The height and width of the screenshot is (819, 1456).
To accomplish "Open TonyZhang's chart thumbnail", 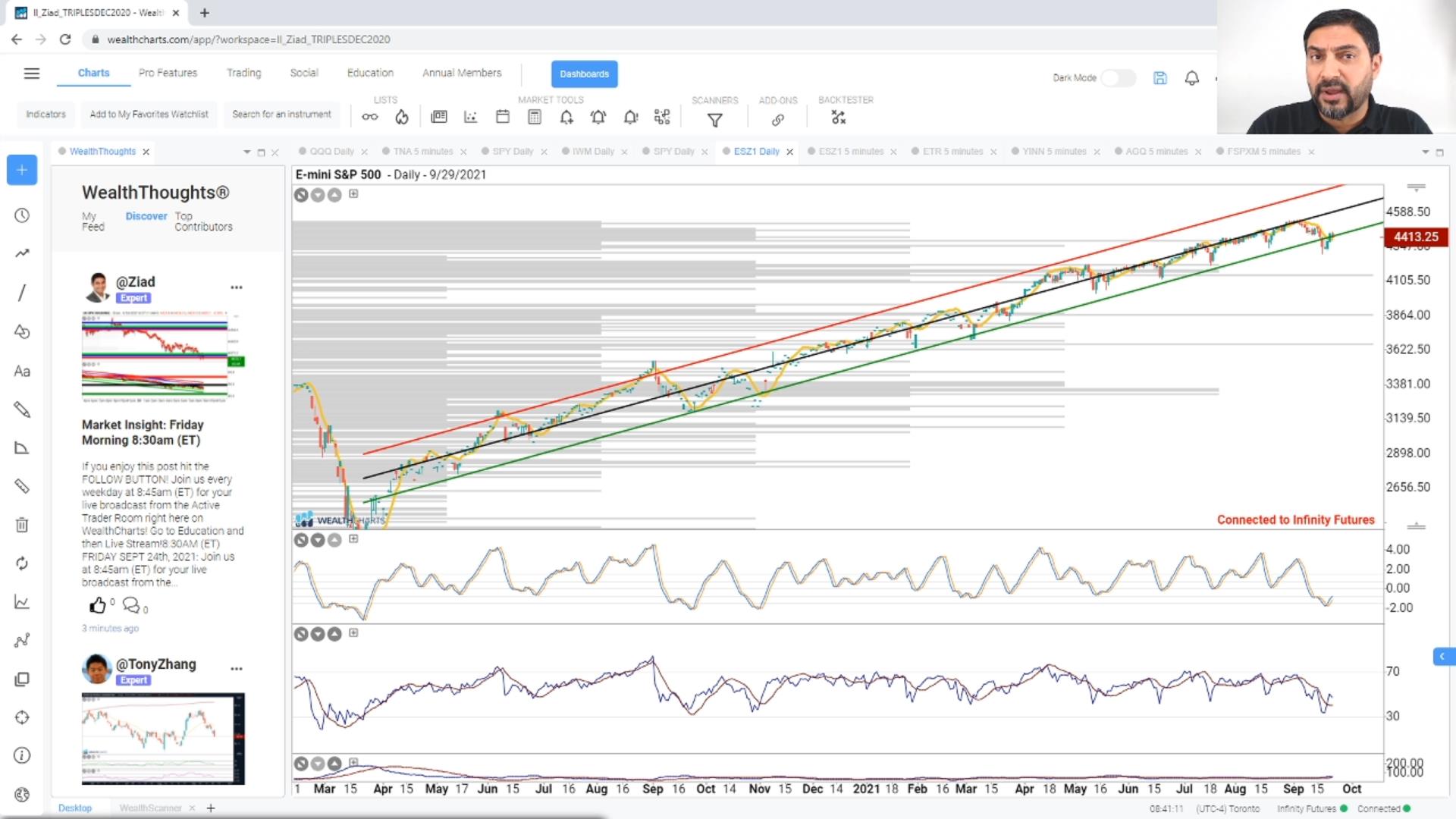I will pos(163,739).
